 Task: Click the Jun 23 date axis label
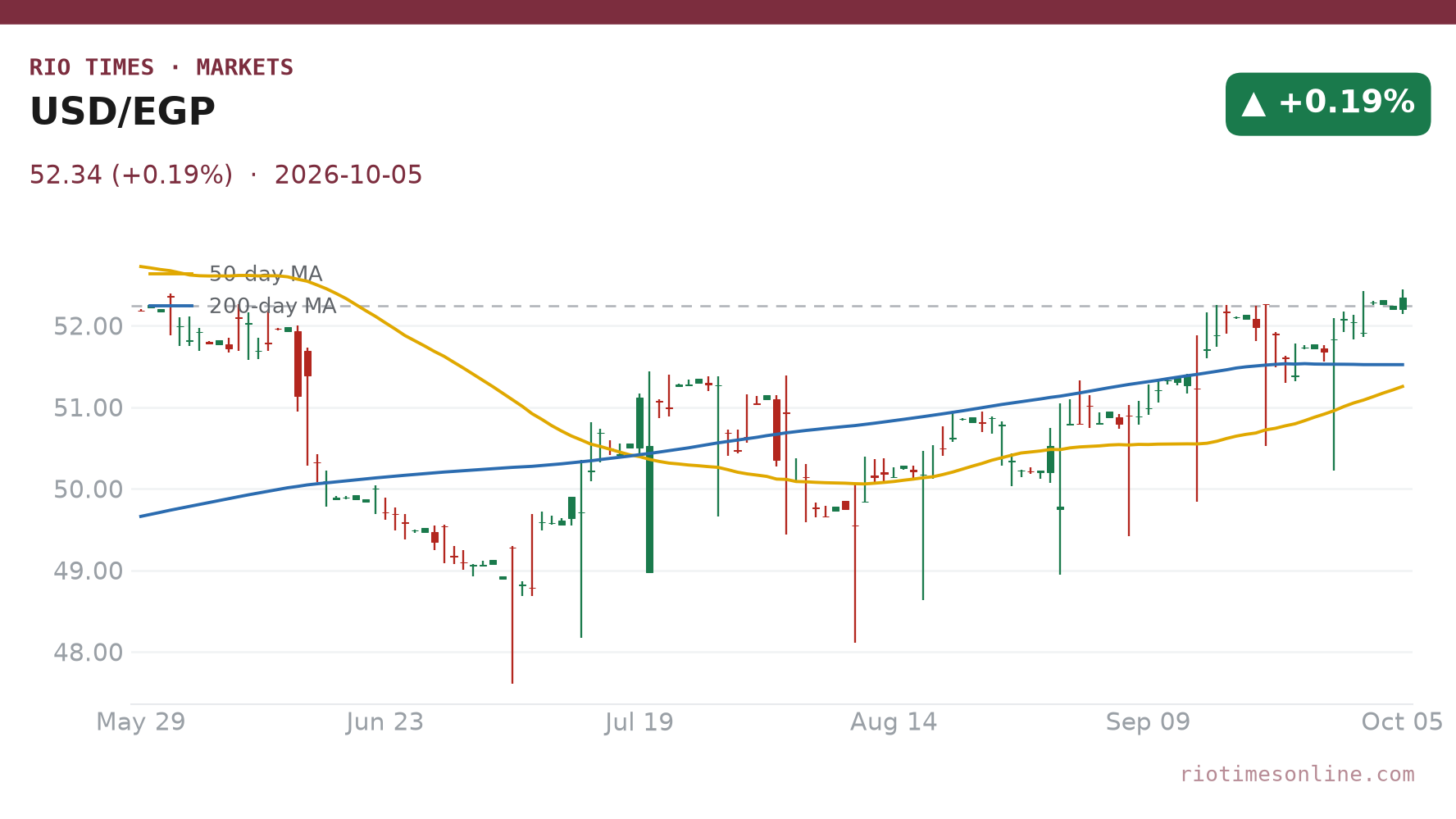click(x=384, y=722)
